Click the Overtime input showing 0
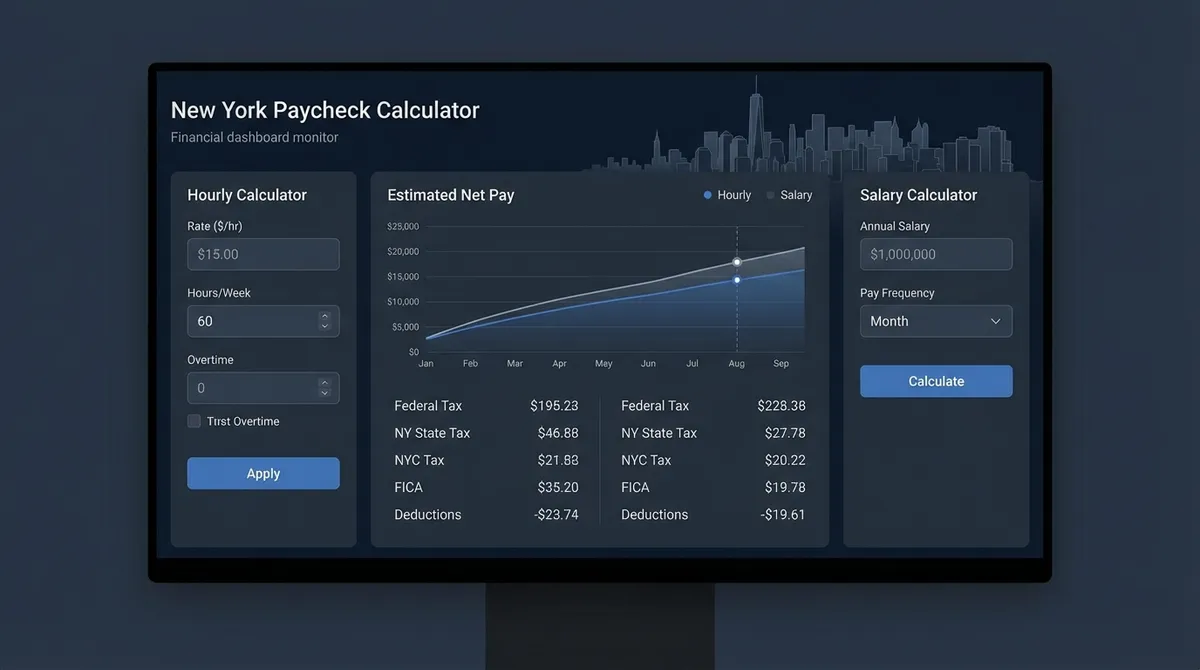The width and height of the screenshot is (1200, 670). point(250,388)
